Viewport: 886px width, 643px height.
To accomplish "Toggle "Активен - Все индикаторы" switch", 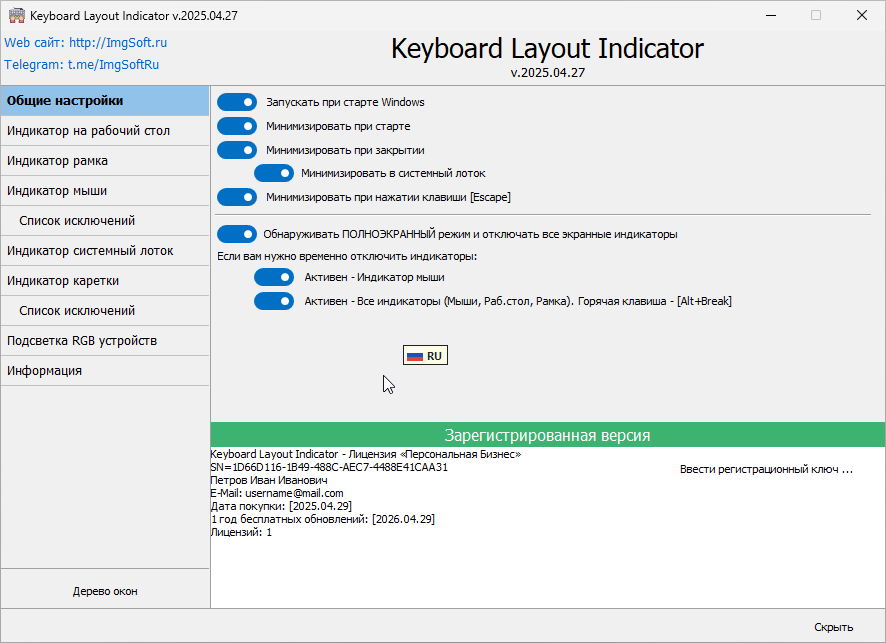I will pos(273,301).
